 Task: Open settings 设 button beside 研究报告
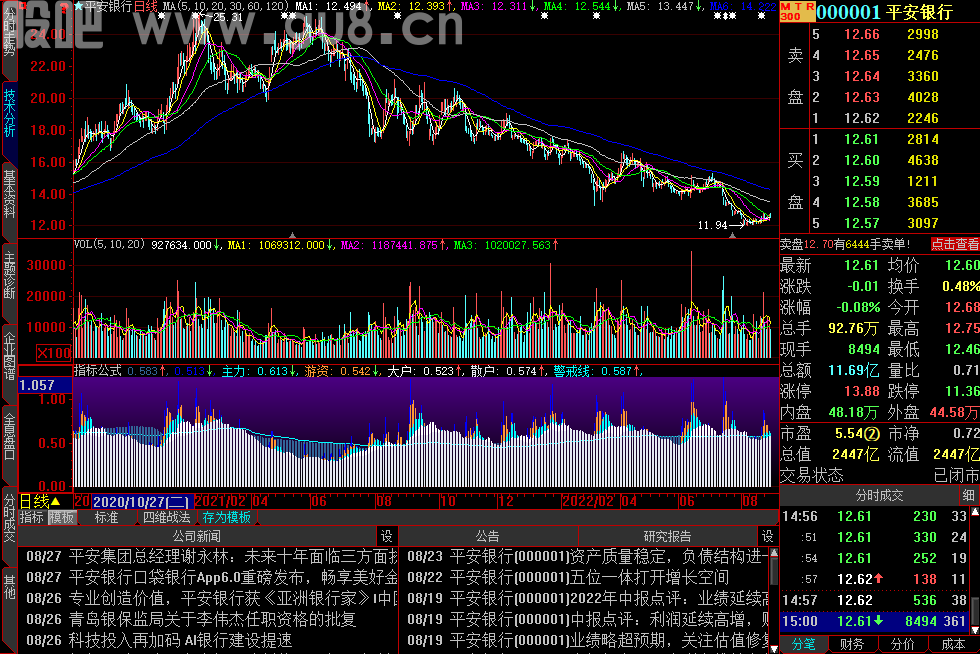[768, 536]
